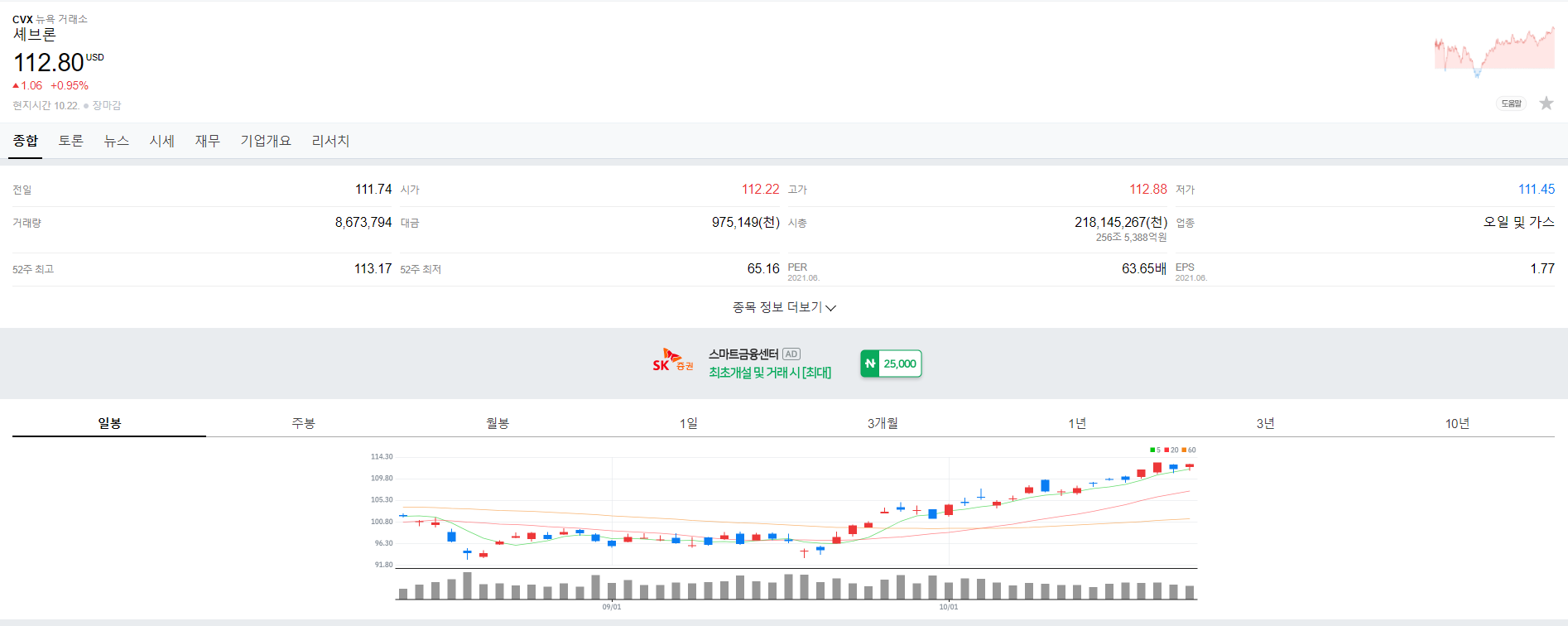
Task: Click the 52주 최고 value 113.17
Action: (x=373, y=269)
